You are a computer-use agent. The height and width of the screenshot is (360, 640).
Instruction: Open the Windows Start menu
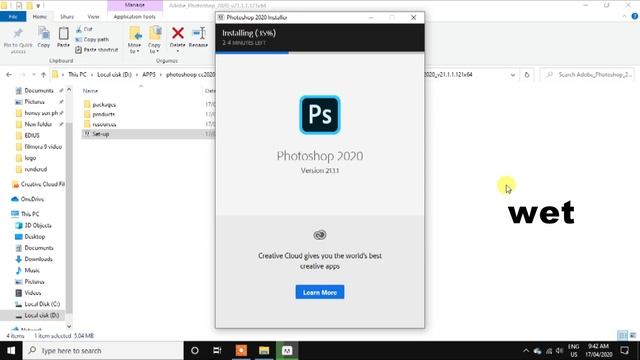11,351
